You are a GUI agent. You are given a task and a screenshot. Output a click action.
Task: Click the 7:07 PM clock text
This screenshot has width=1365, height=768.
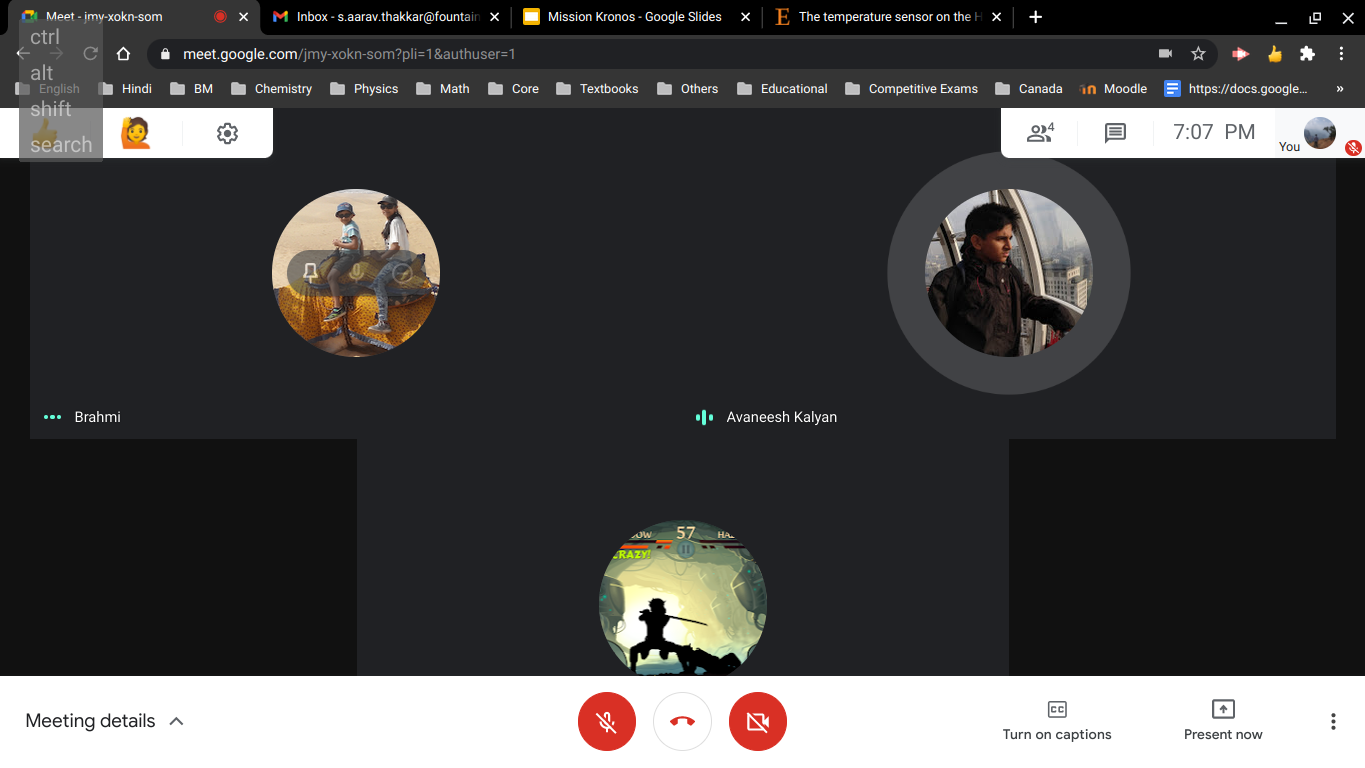tap(1214, 132)
